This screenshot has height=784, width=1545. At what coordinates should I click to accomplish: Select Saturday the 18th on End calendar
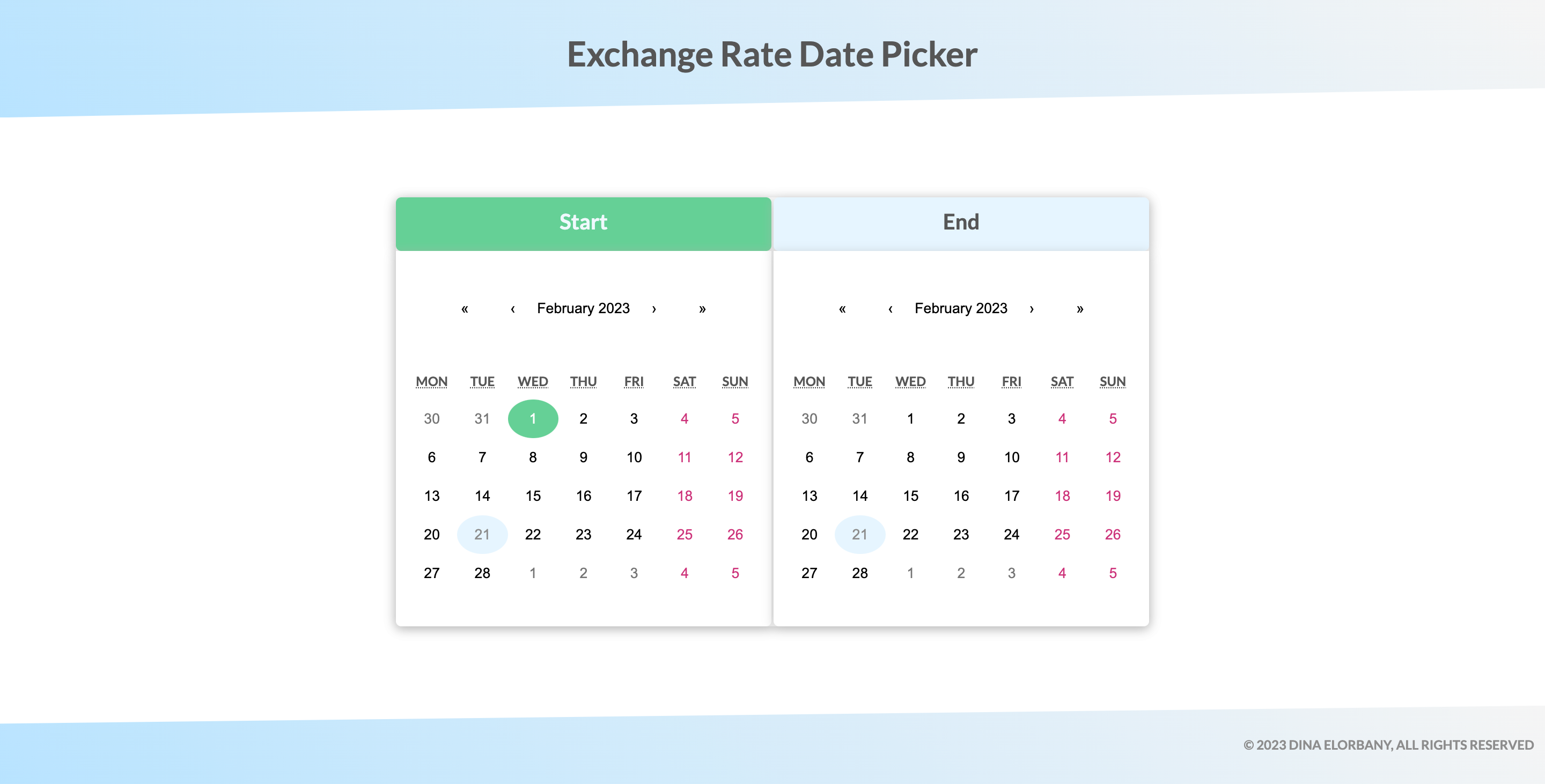pyautogui.click(x=1062, y=495)
